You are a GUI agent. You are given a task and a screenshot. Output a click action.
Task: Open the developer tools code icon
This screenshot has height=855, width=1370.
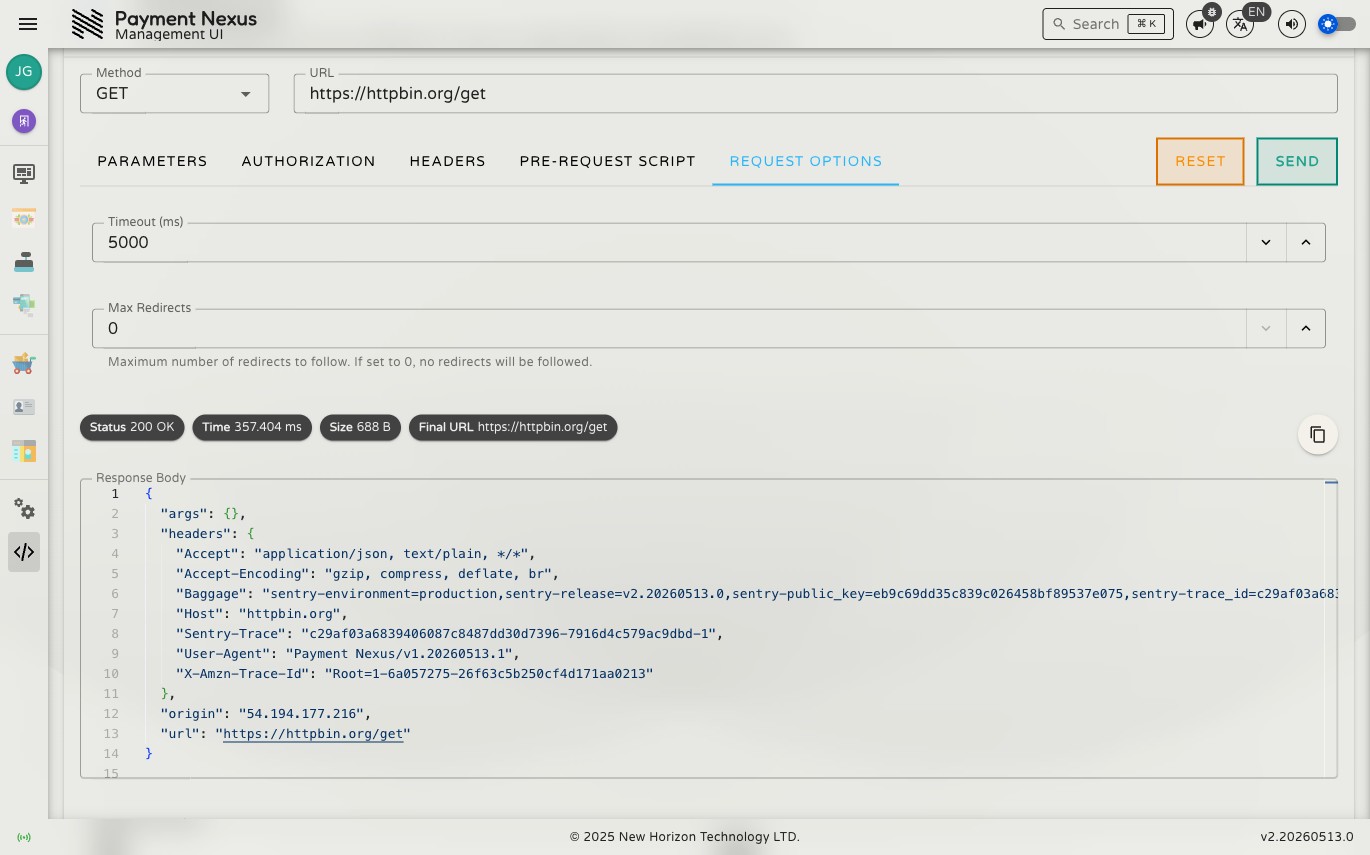point(24,552)
